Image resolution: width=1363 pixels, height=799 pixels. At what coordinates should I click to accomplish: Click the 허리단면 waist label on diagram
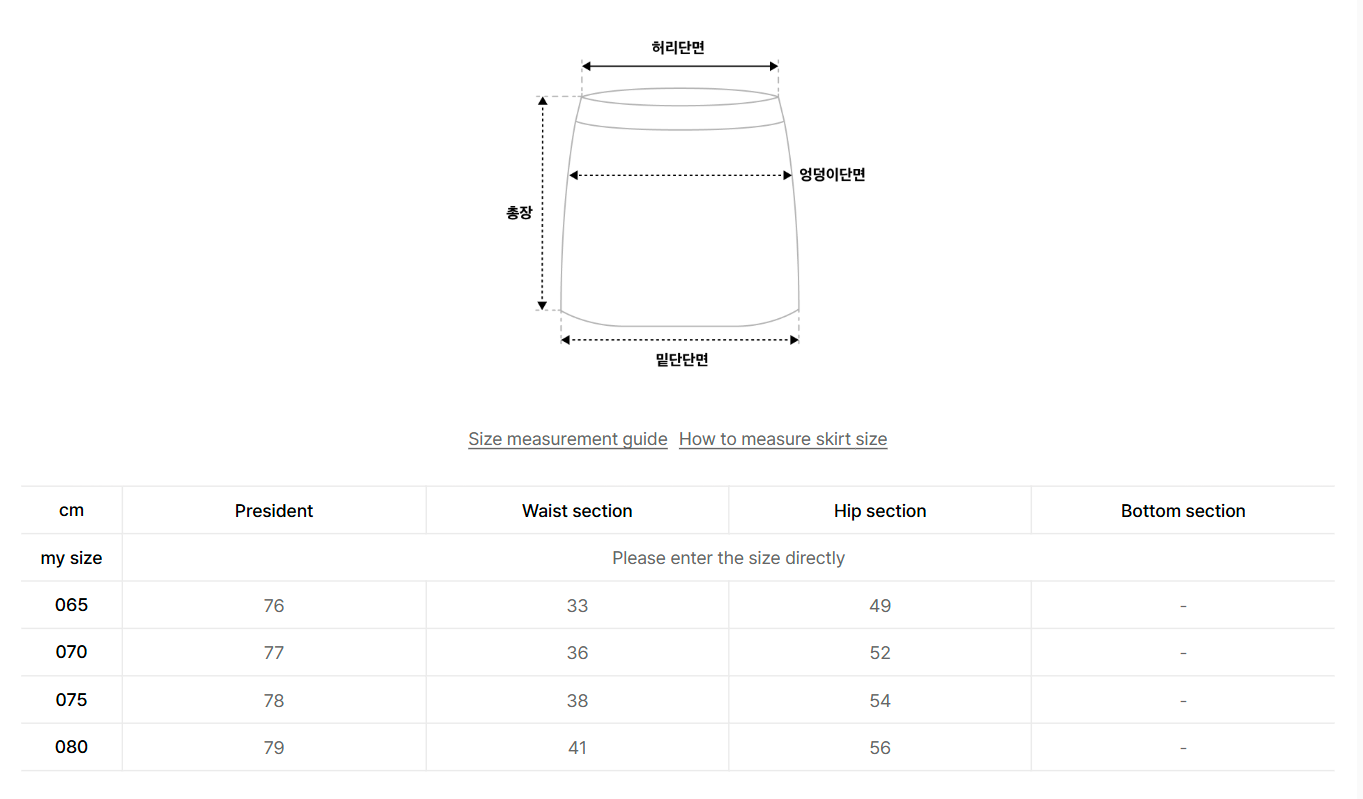pyautogui.click(x=679, y=47)
